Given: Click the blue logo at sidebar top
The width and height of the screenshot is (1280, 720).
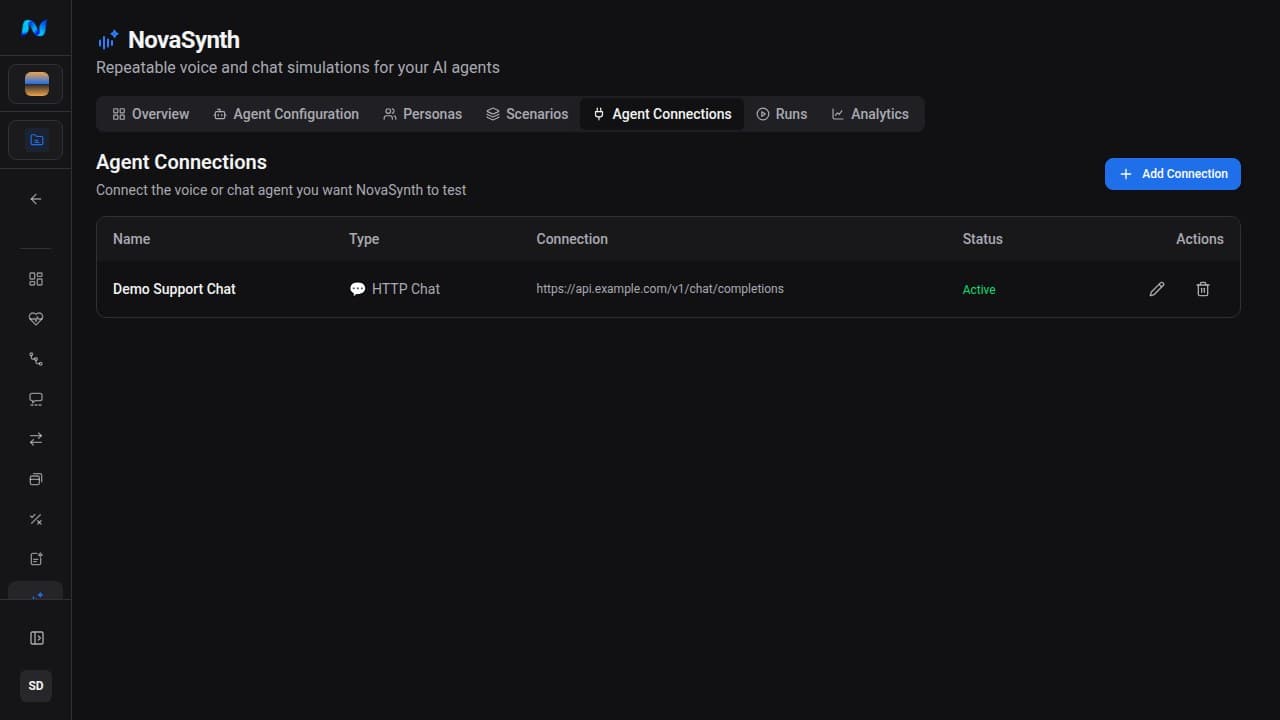Looking at the screenshot, I should point(35,28).
